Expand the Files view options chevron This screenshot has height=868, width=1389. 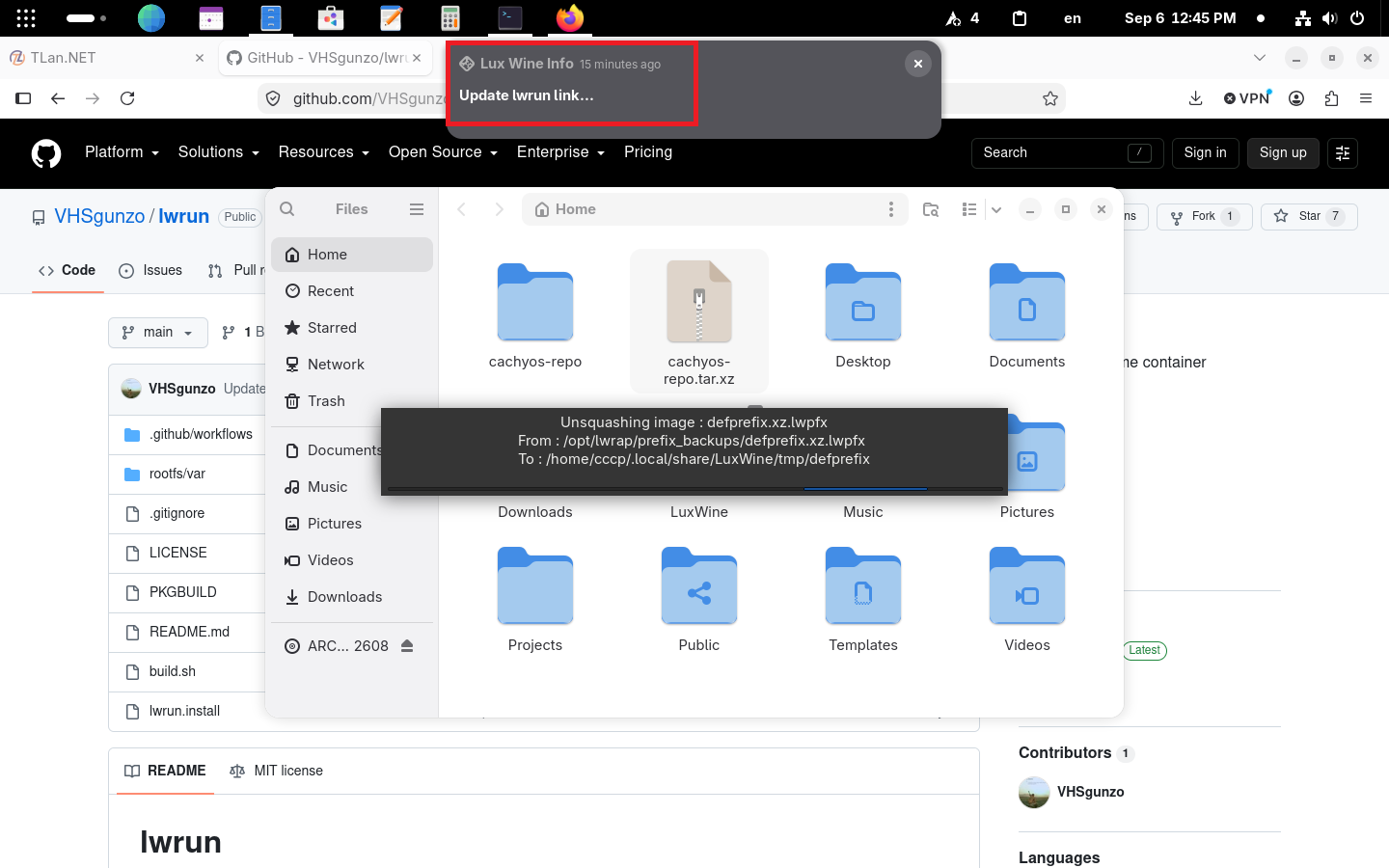[996, 209]
